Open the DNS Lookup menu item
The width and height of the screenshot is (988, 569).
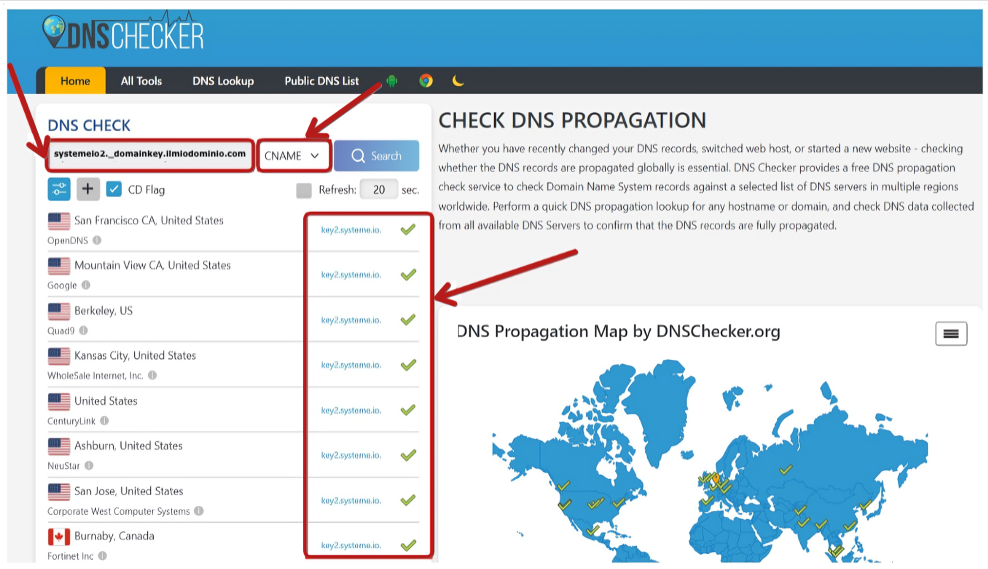point(223,81)
